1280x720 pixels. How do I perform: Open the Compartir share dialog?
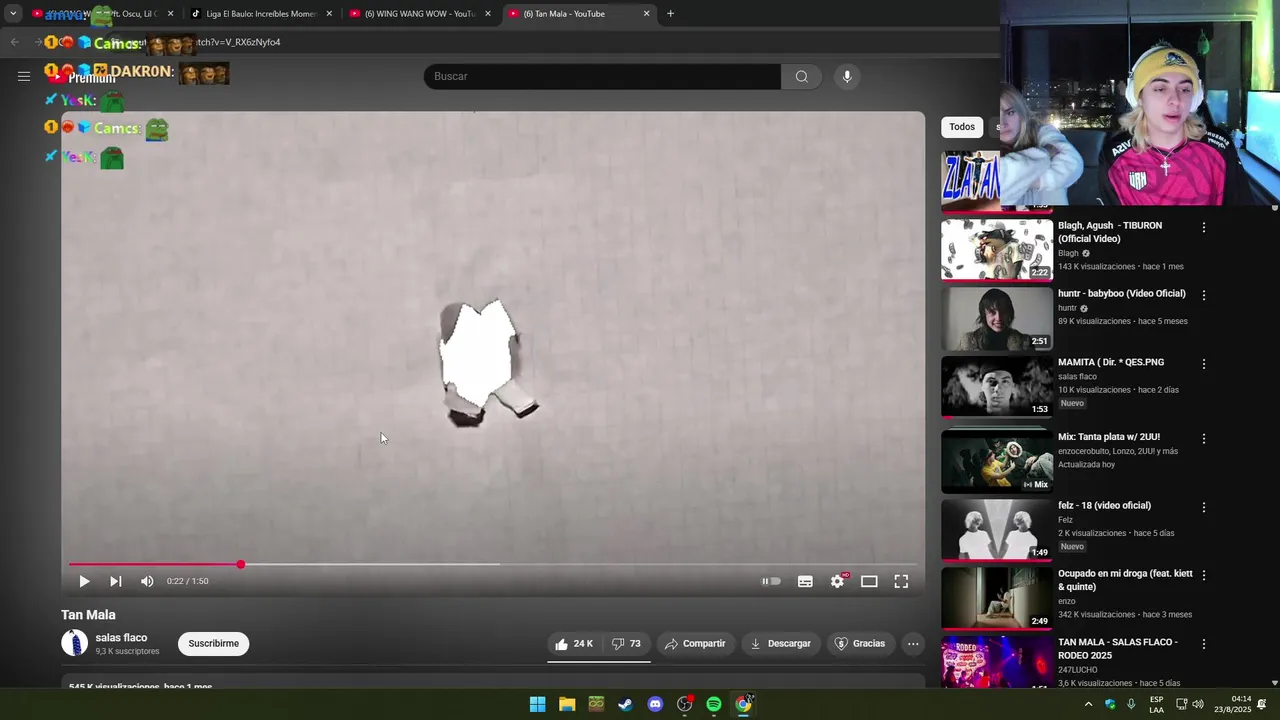[695, 644]
